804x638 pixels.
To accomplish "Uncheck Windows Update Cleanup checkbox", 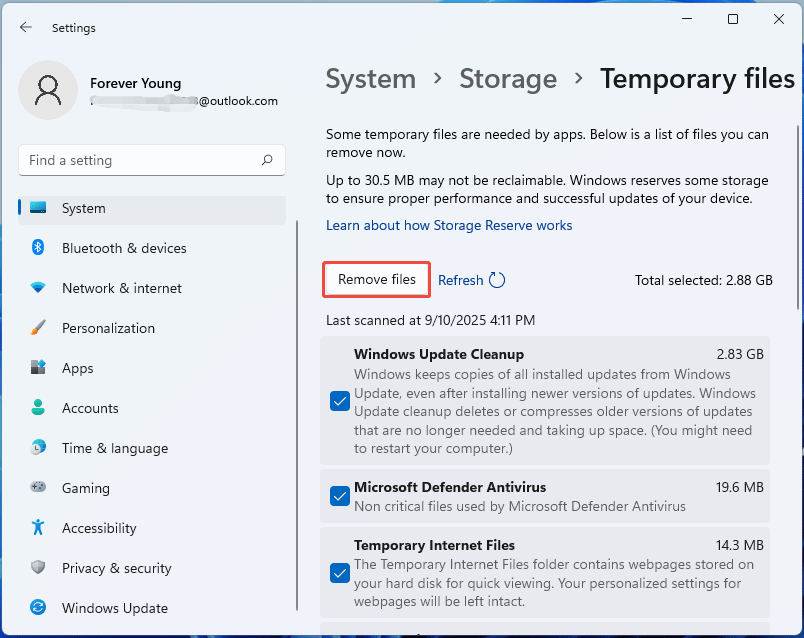I will 339,401.
